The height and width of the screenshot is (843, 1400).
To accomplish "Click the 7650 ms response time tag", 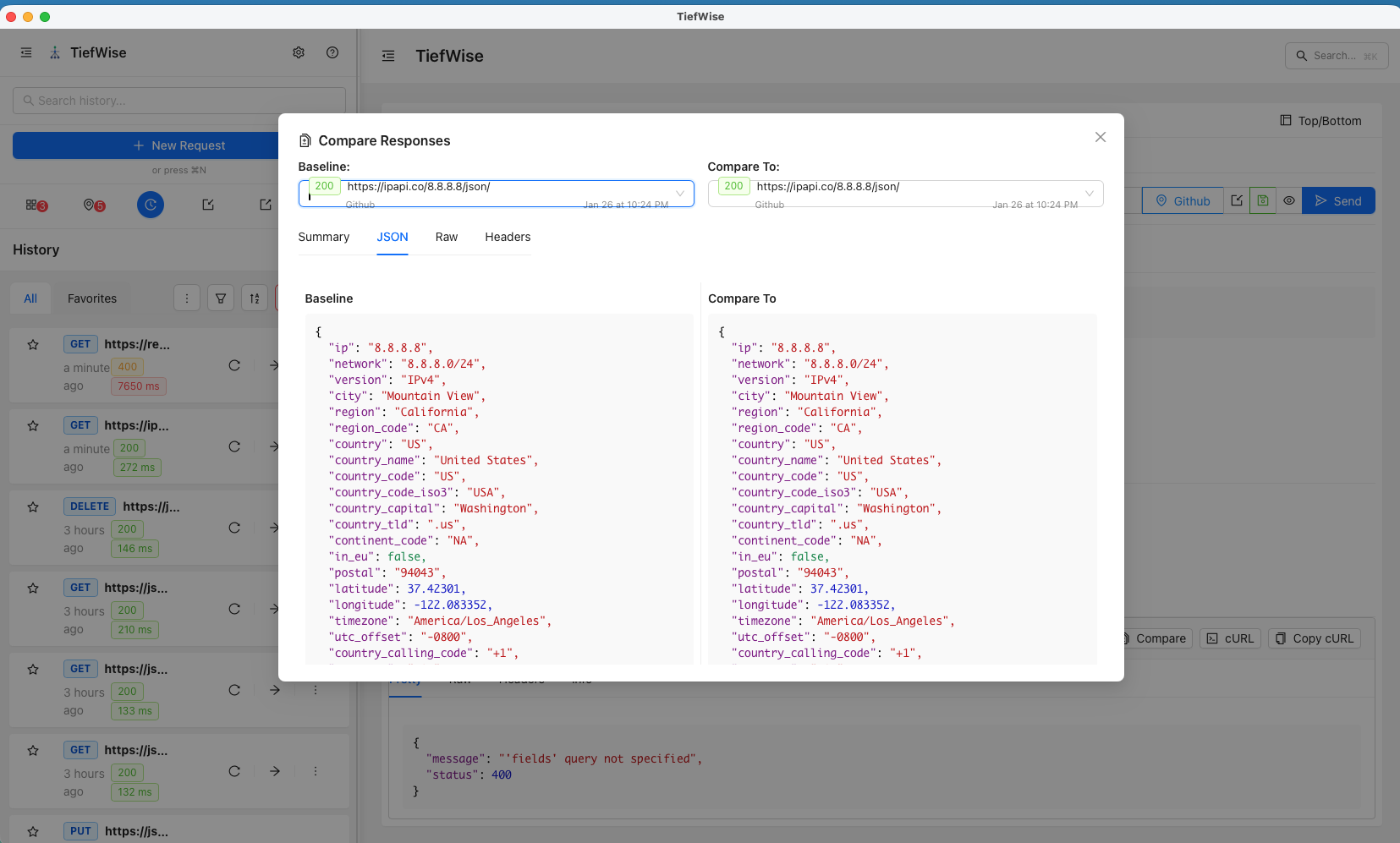I will point(139,386).
